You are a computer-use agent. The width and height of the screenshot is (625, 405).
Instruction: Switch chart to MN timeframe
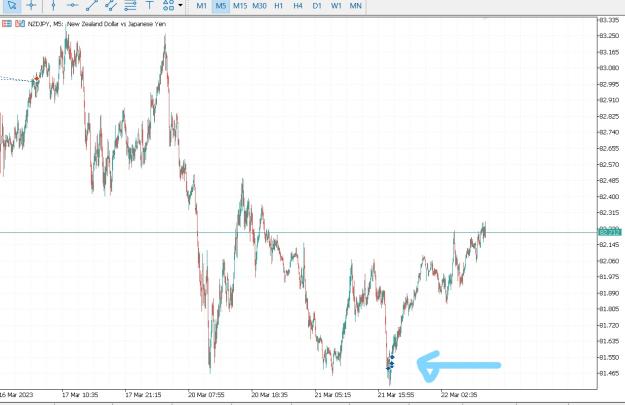point(356,6)
